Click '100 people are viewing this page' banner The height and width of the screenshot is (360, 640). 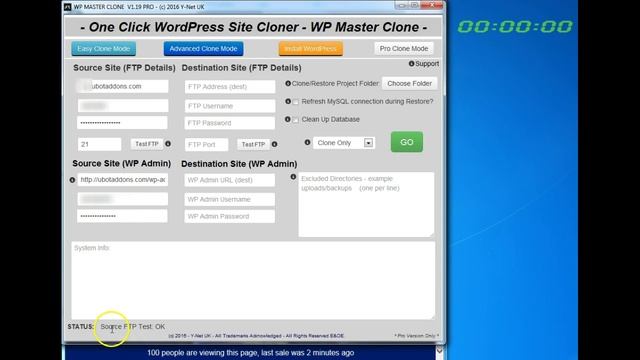[x=250, y=353]
